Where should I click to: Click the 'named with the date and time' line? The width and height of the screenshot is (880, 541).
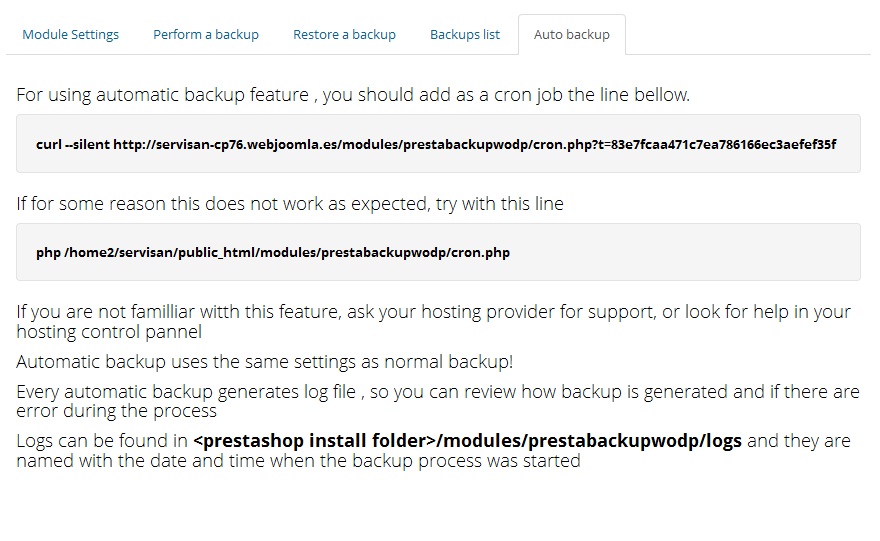(x=299, y=461)
